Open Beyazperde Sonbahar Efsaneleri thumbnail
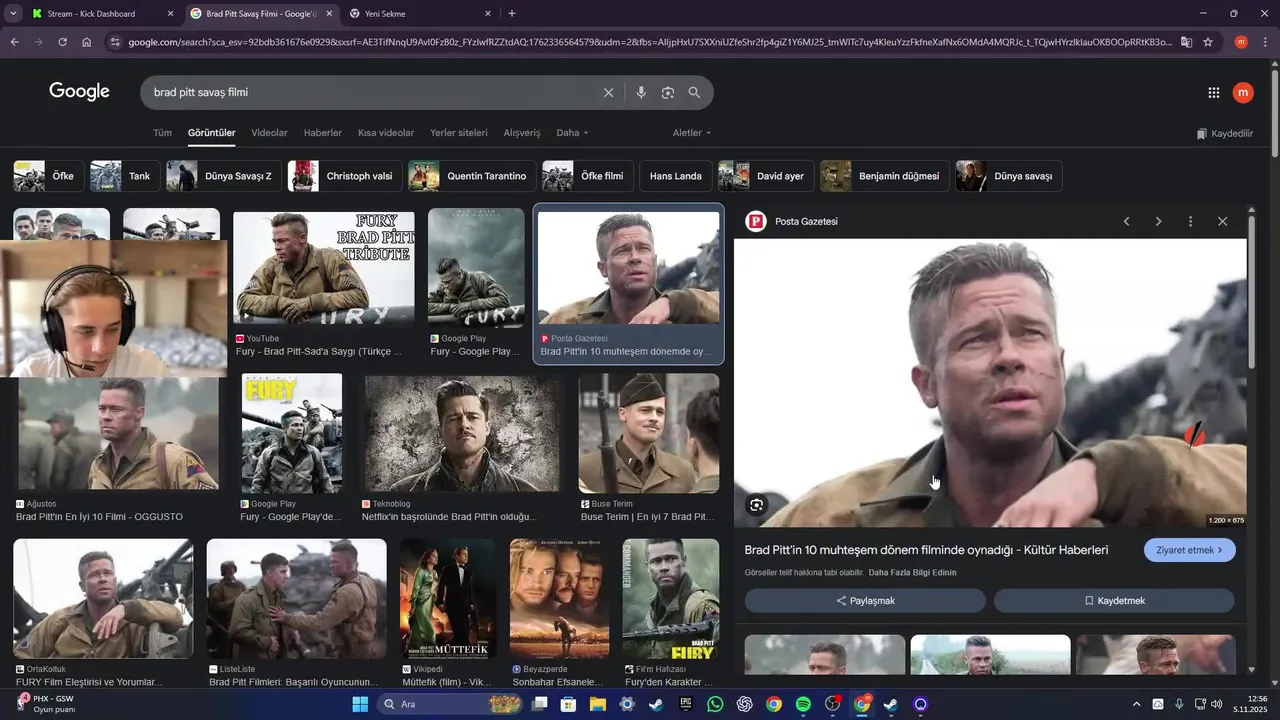The image size is (1280, 720). (559, 598)
